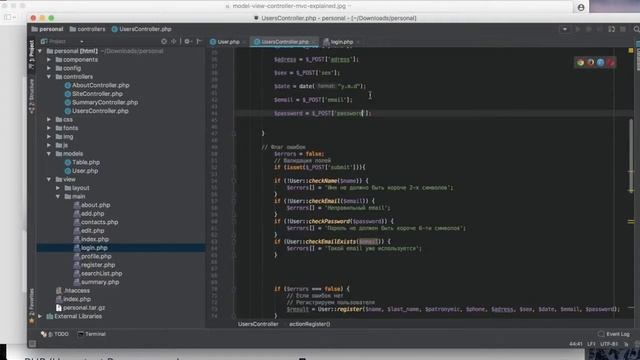Click the hide Project panel icon
The height and width of the screenshot is (360, 640).
click(x=199, y=42)
